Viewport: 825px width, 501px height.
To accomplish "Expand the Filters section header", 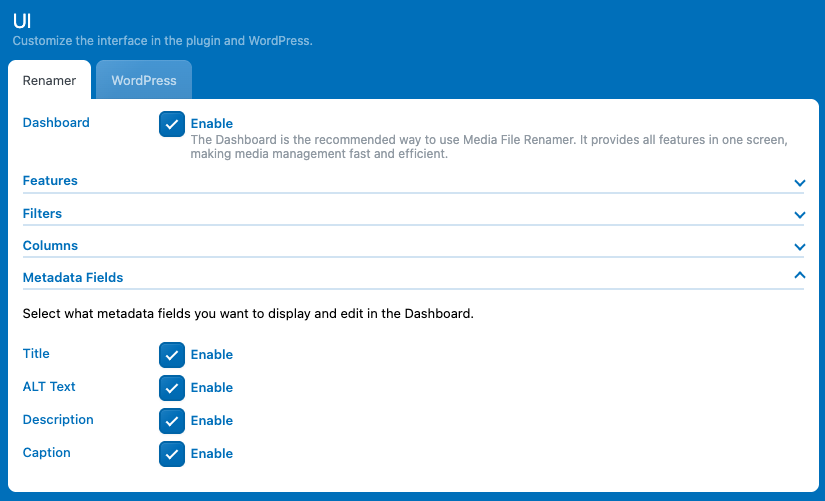I will [x=42, y=213].
